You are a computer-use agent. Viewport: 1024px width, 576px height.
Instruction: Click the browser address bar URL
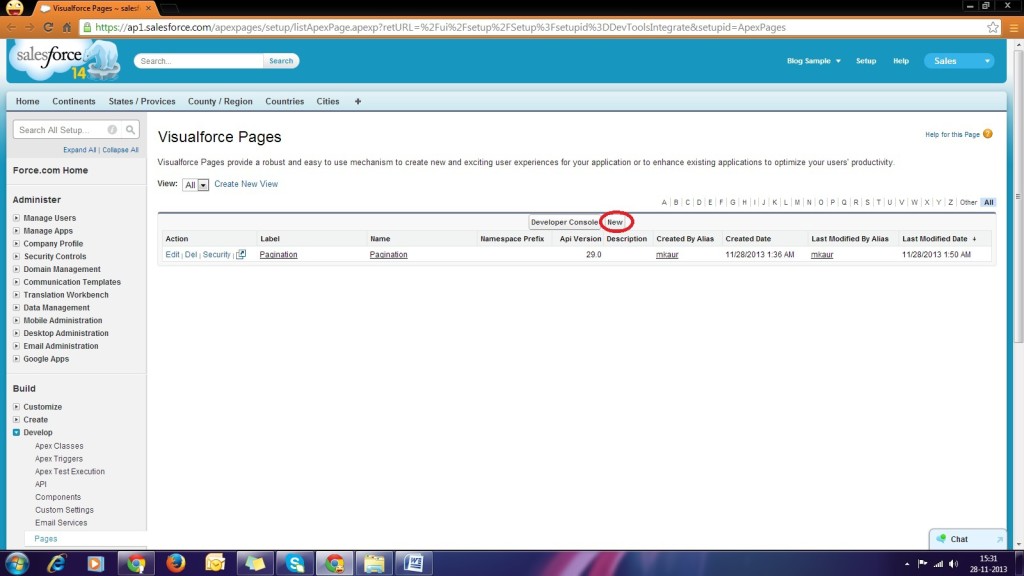440,27
